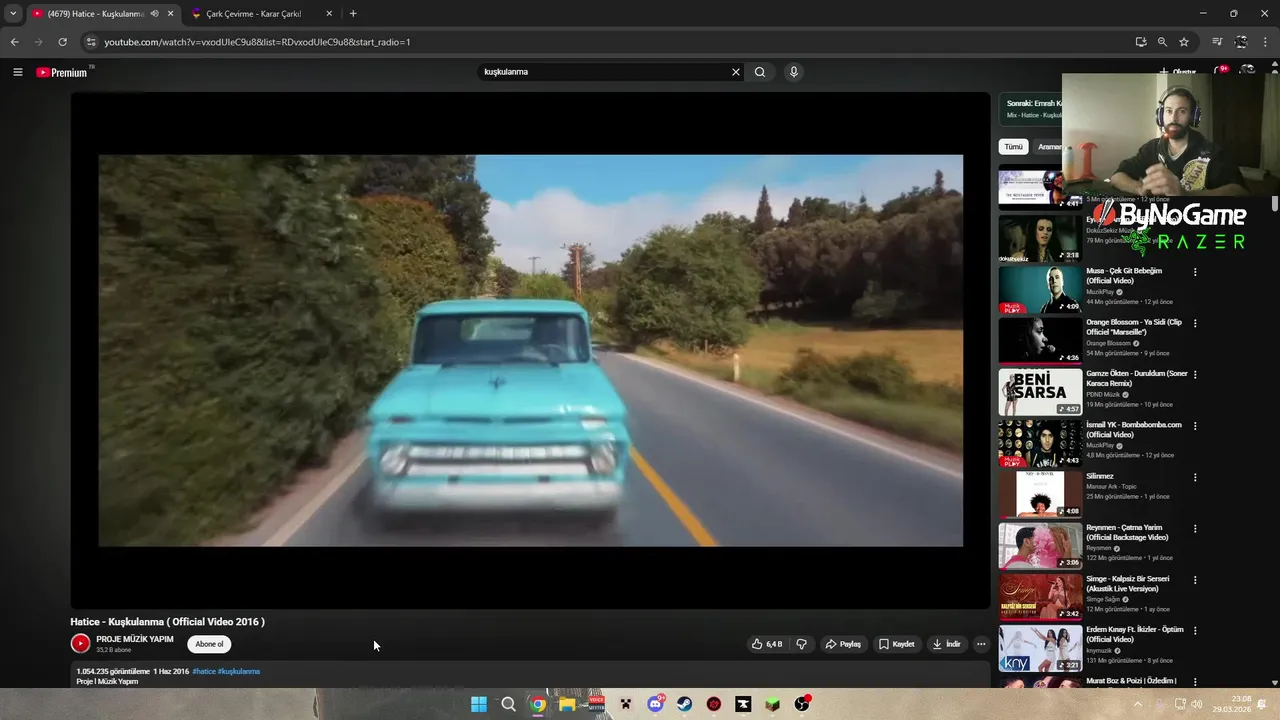This screenshot has width=1280, height=720.
Task: Click the Paylaş share button
Action: click(843, 644)
